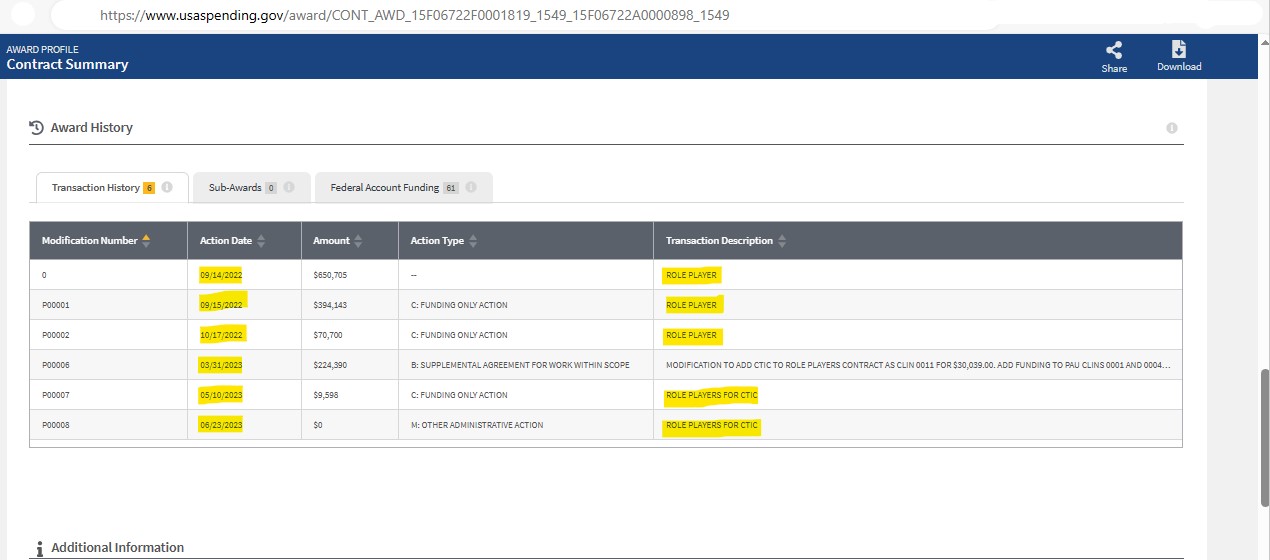Select modification number P00002

coord(55,335)
